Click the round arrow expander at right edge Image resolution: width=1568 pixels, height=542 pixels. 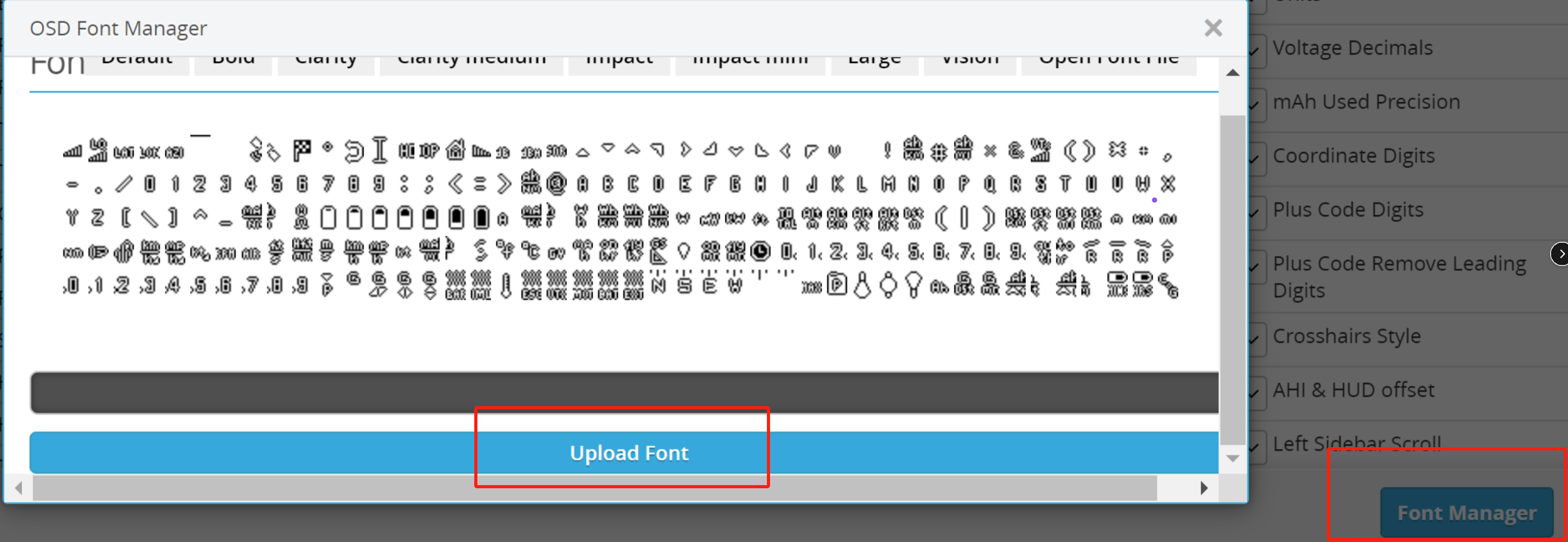click(x=1560, y=254)
